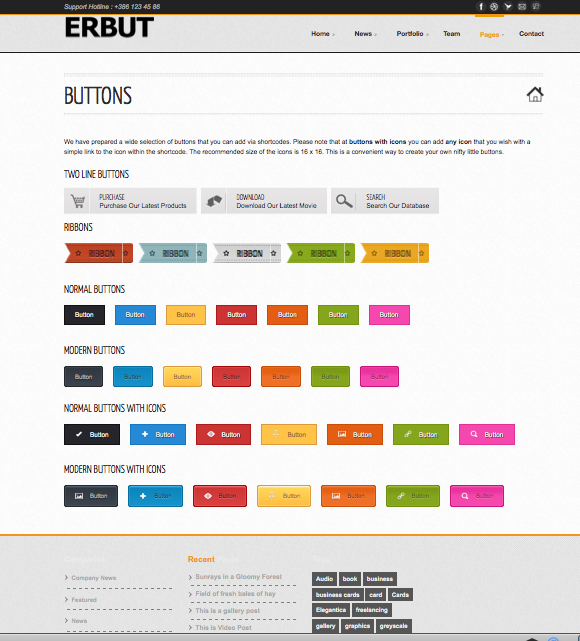The height and width of the screenshot is (641, 580).
Task: Click the Elegantica tag
Action: point(331,610)
